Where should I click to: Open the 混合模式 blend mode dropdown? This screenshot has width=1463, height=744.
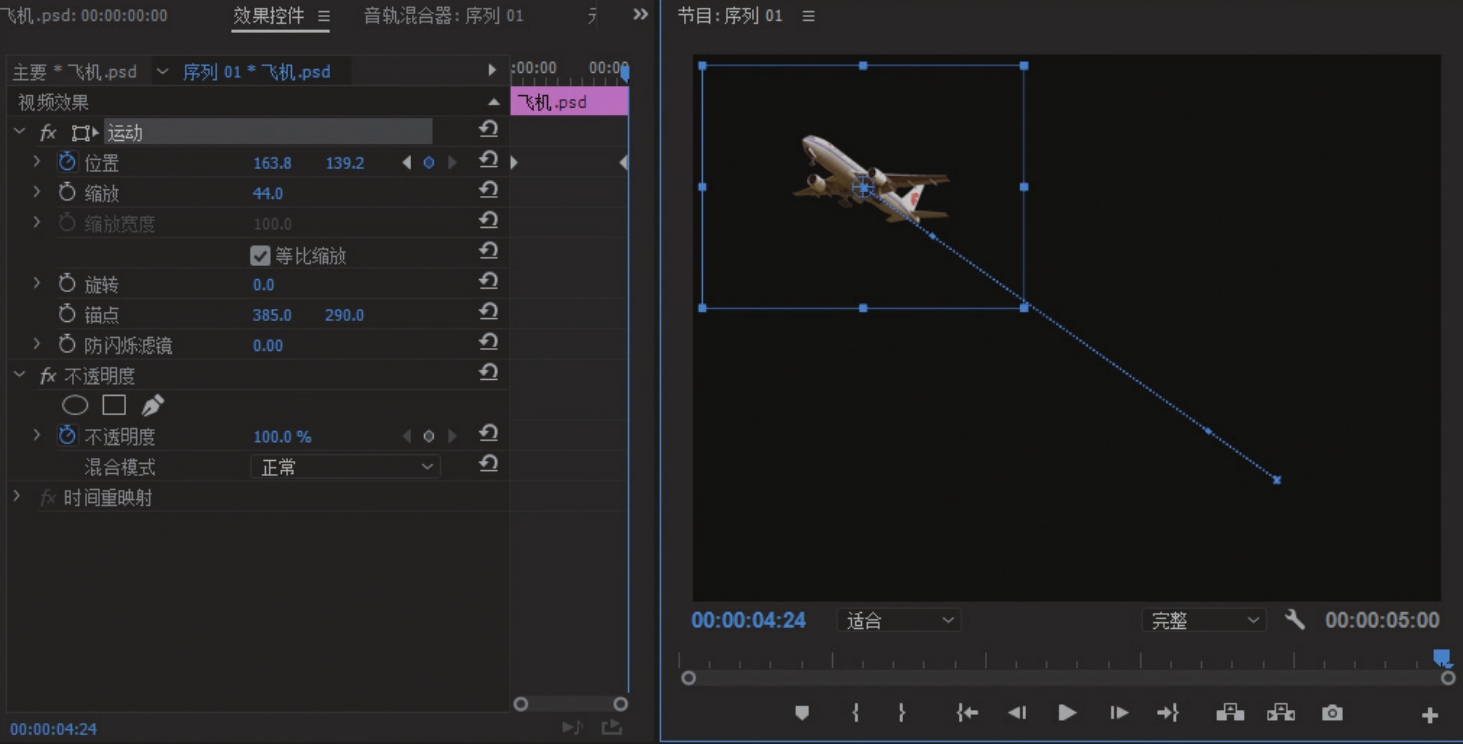344,467
